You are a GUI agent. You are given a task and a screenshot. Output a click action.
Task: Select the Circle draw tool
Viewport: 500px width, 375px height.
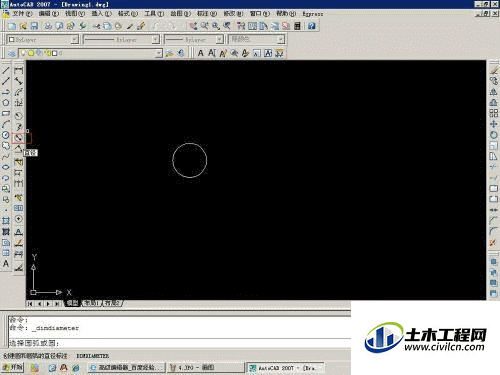tap(6, 135)
